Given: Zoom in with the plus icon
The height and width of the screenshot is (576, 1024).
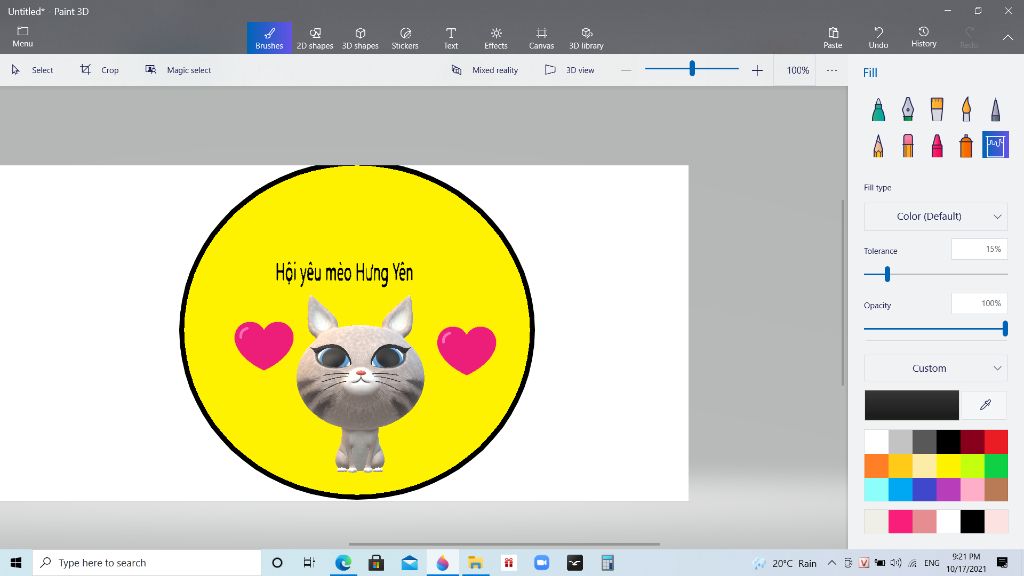Looking at the screenshot, I should [757, 70].
